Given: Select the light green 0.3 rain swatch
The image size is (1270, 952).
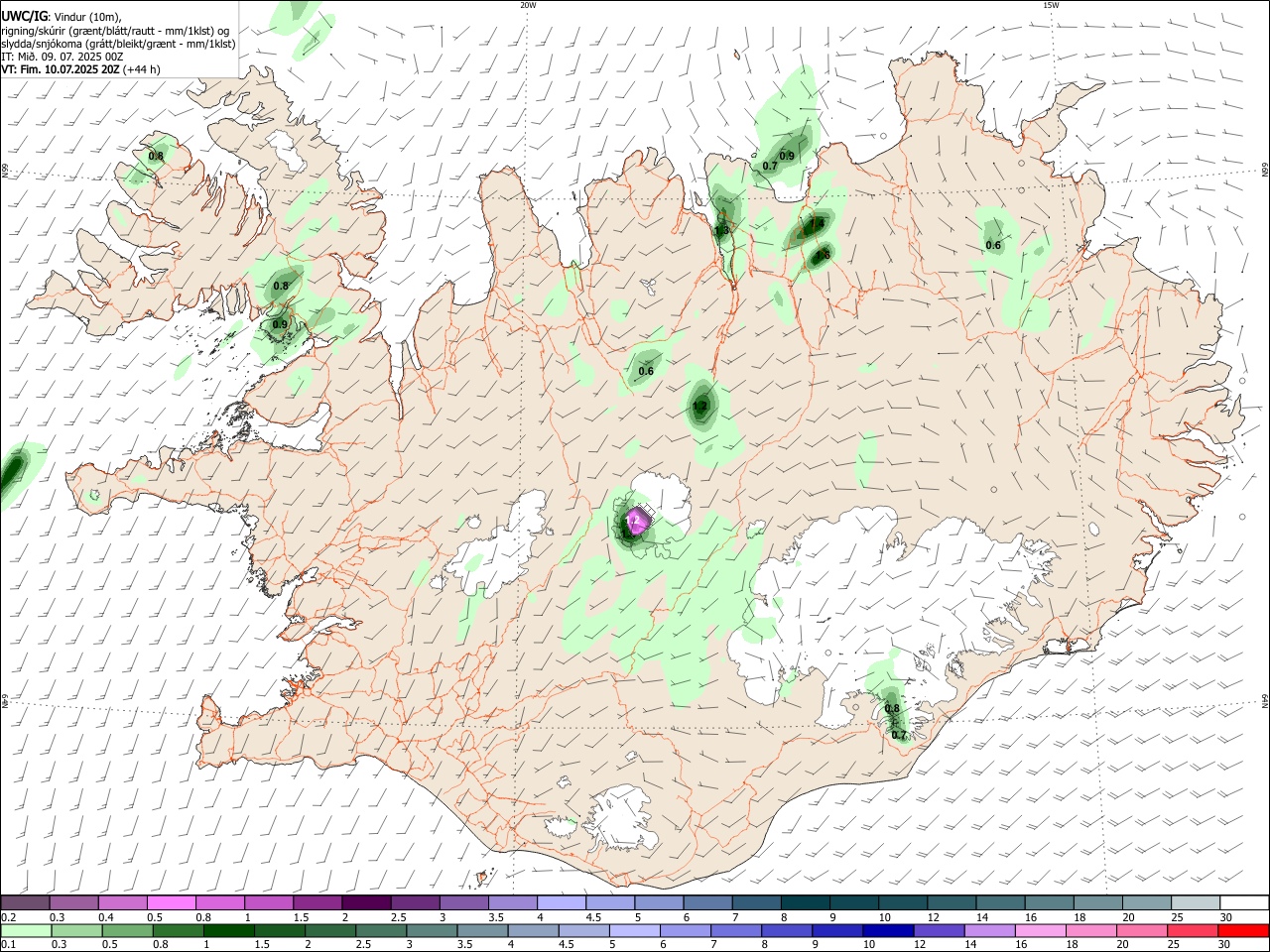Looking at the screenshot, I should pyautogui.click(x=74, y=930).
